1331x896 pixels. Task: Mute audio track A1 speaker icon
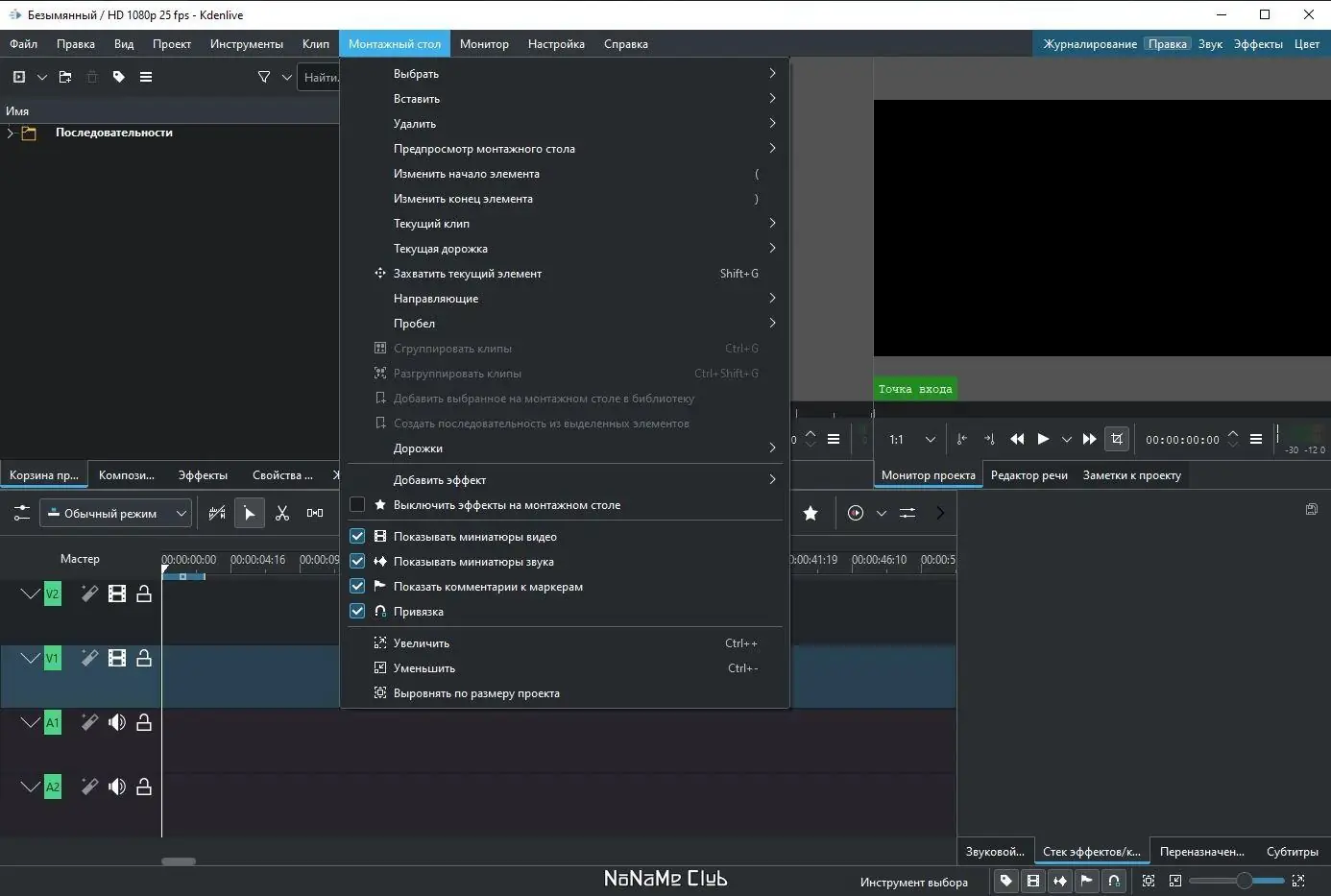pyautogui.click(x=117, y=723)
